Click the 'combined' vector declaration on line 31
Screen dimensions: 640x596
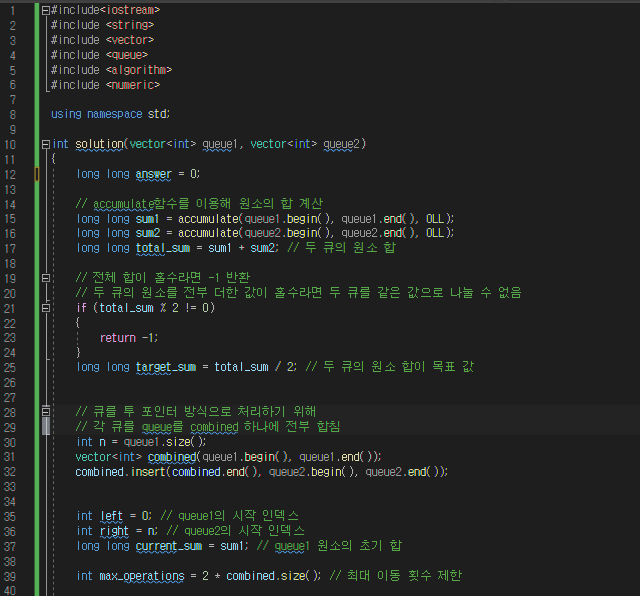pos(172,457)
